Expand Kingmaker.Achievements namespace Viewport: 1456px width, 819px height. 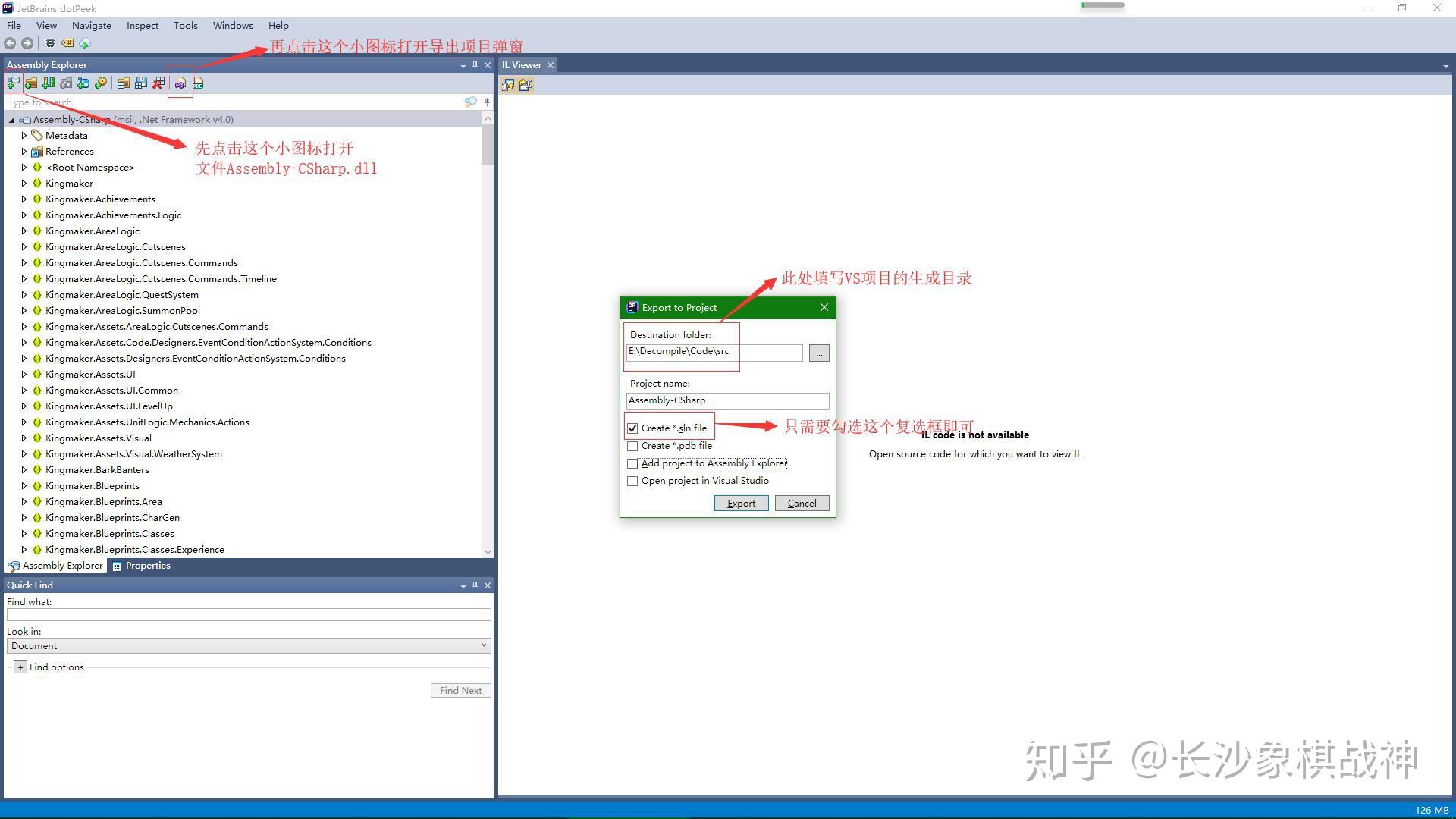24,199
